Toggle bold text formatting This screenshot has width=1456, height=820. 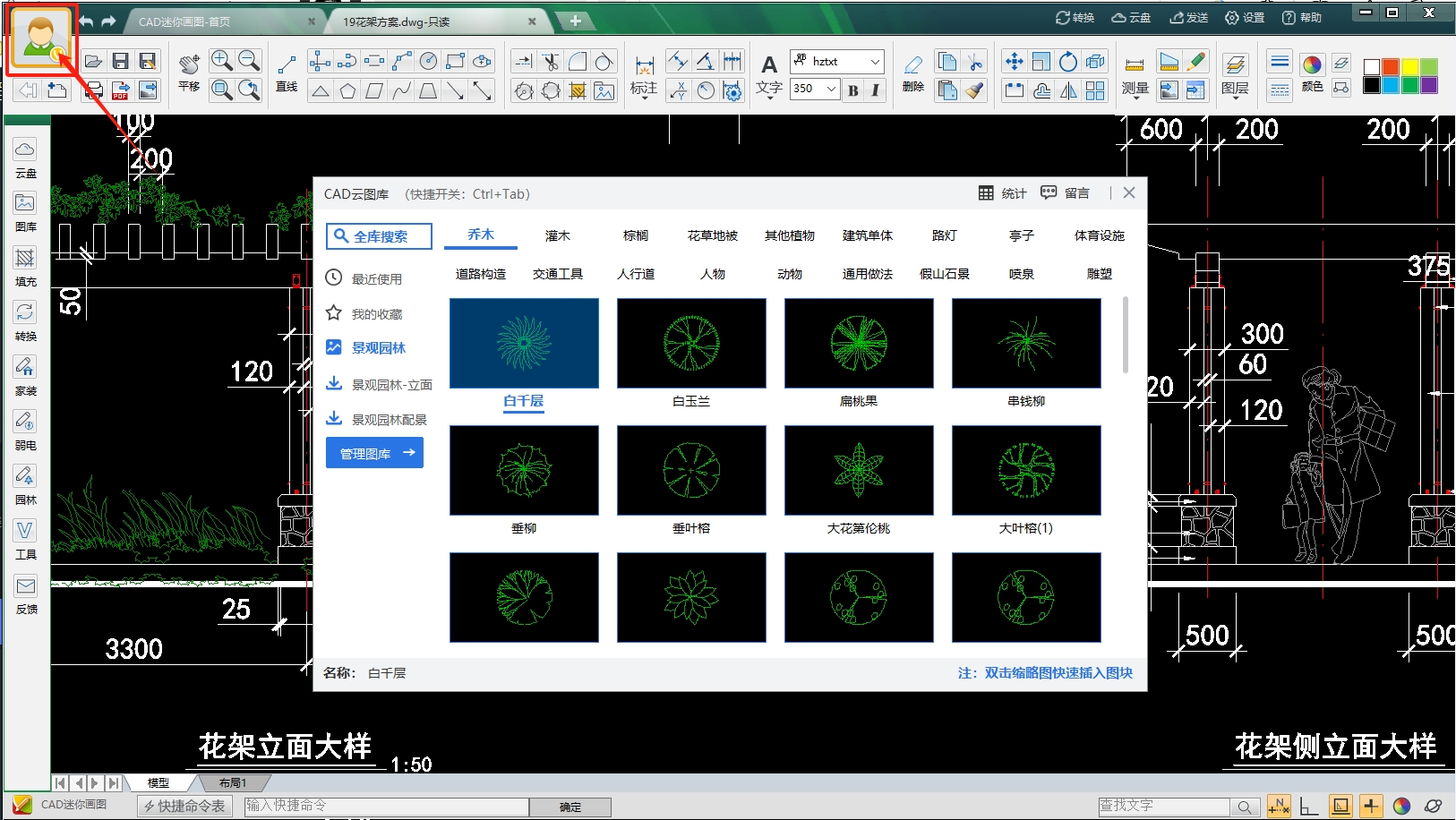tap(852, 90)
